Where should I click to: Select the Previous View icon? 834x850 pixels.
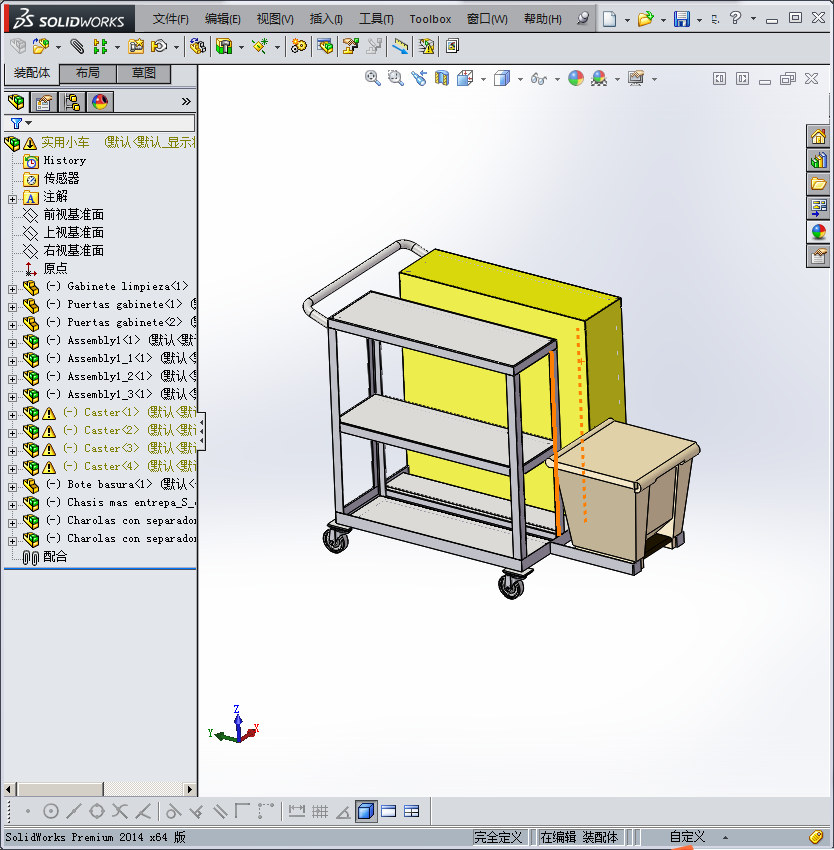(x=419, y=79)
